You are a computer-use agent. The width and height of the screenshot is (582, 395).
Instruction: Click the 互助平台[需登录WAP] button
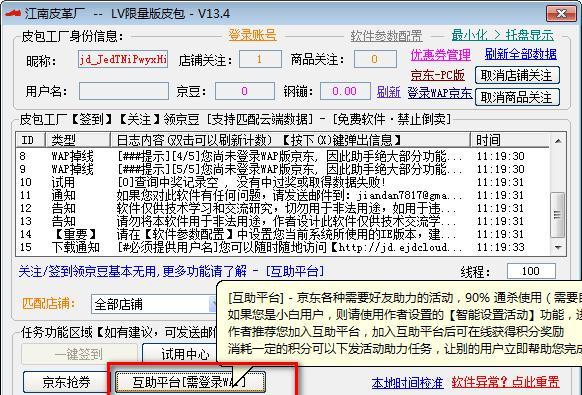(x=190, y=382)
